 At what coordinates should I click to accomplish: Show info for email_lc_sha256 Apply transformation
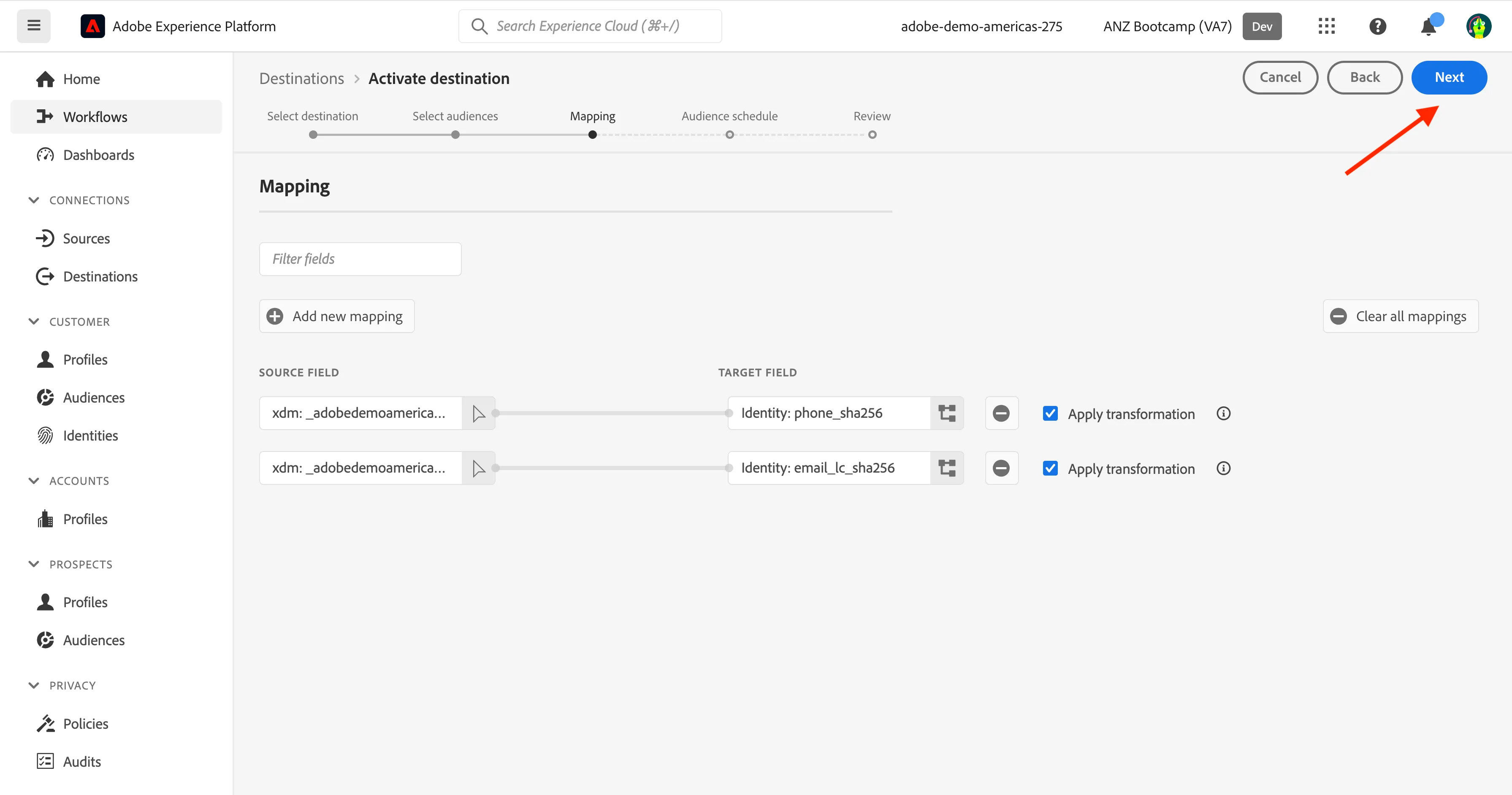pos(1223,468)
